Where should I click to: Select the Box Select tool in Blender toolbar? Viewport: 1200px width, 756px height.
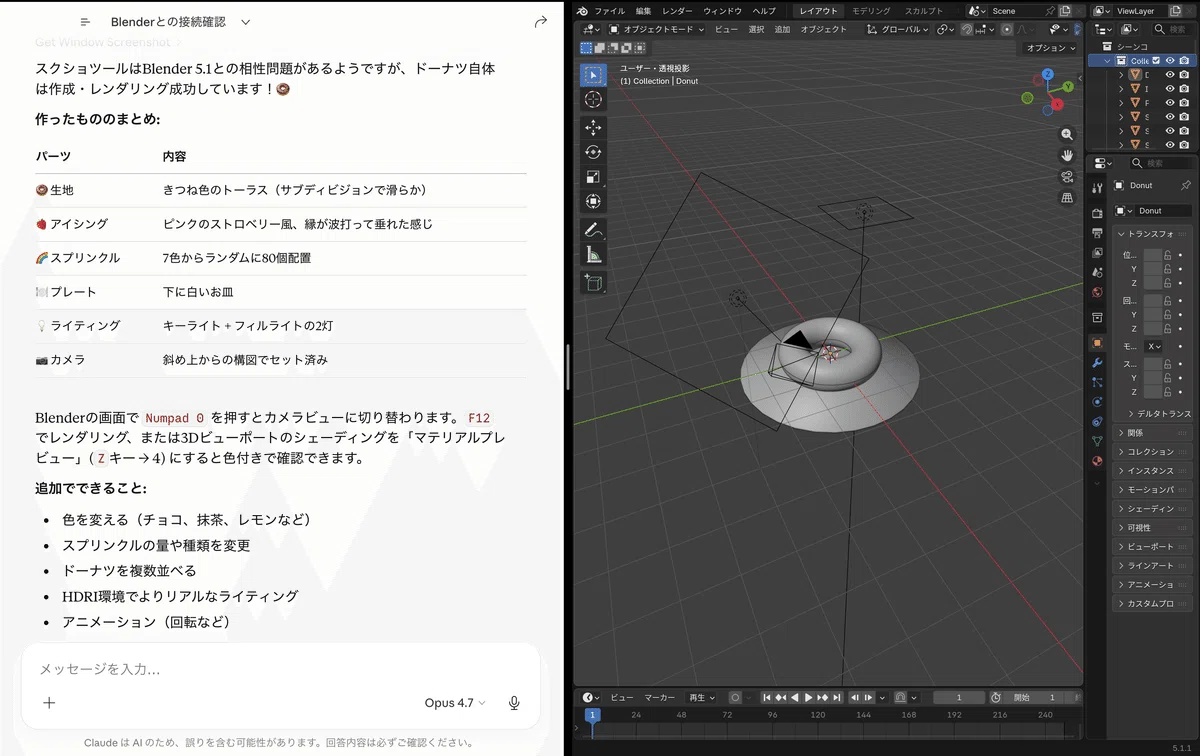[593, 75]
